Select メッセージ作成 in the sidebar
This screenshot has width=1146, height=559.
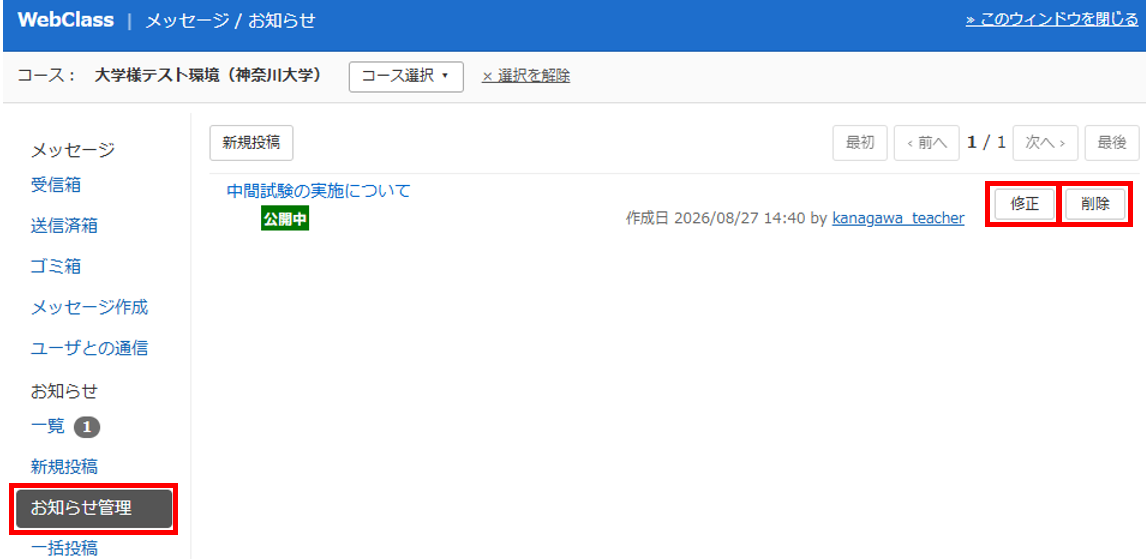coord(89,308)
